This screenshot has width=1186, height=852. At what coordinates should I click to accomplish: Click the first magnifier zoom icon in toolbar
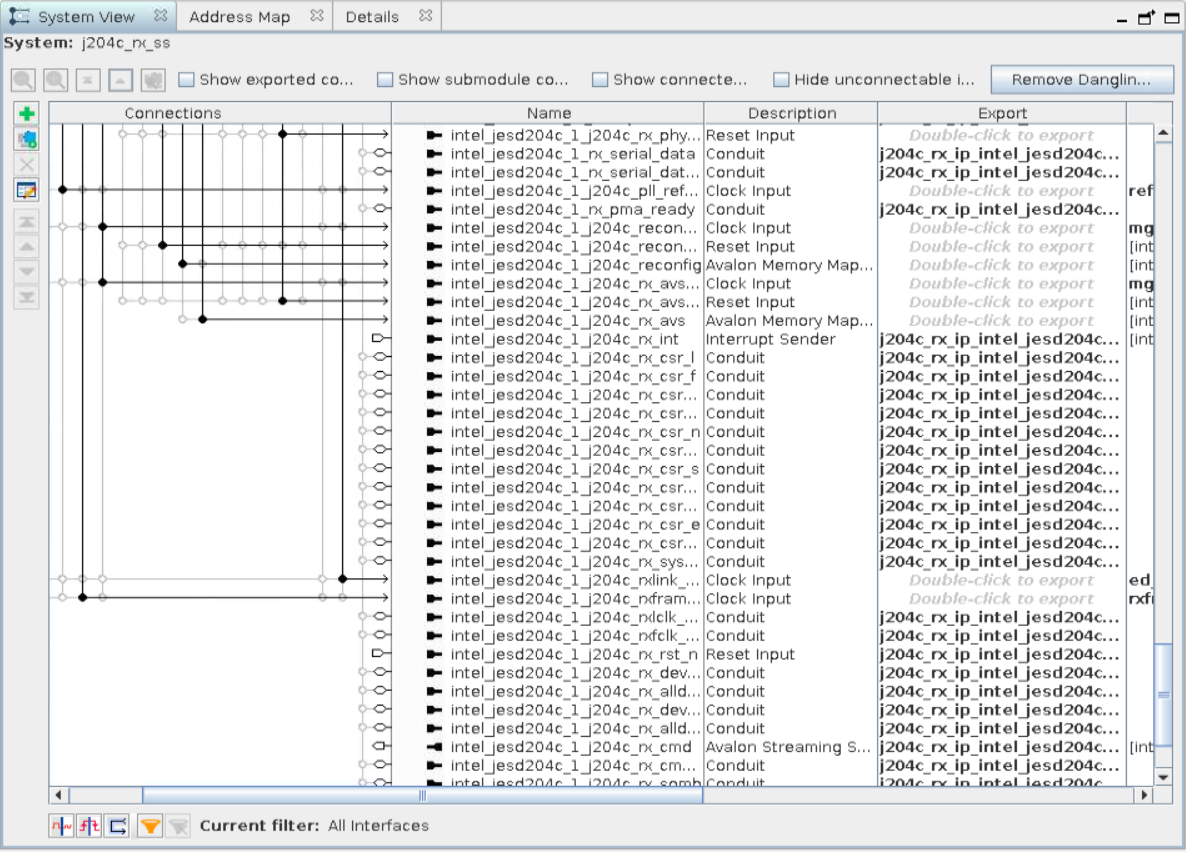point(24,80)
